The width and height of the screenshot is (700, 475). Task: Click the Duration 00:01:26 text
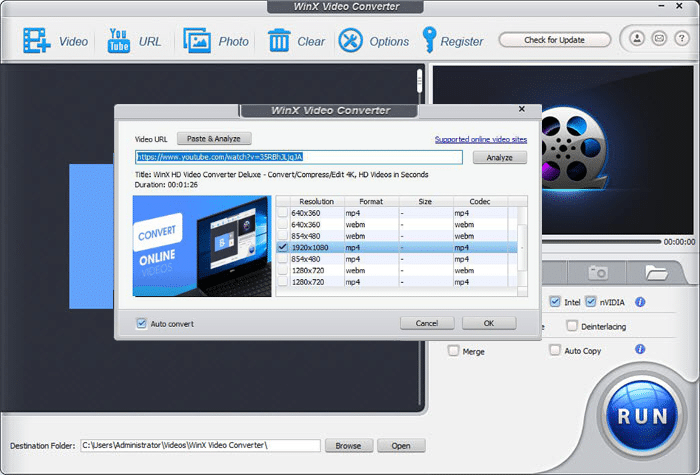coord(166,184)
